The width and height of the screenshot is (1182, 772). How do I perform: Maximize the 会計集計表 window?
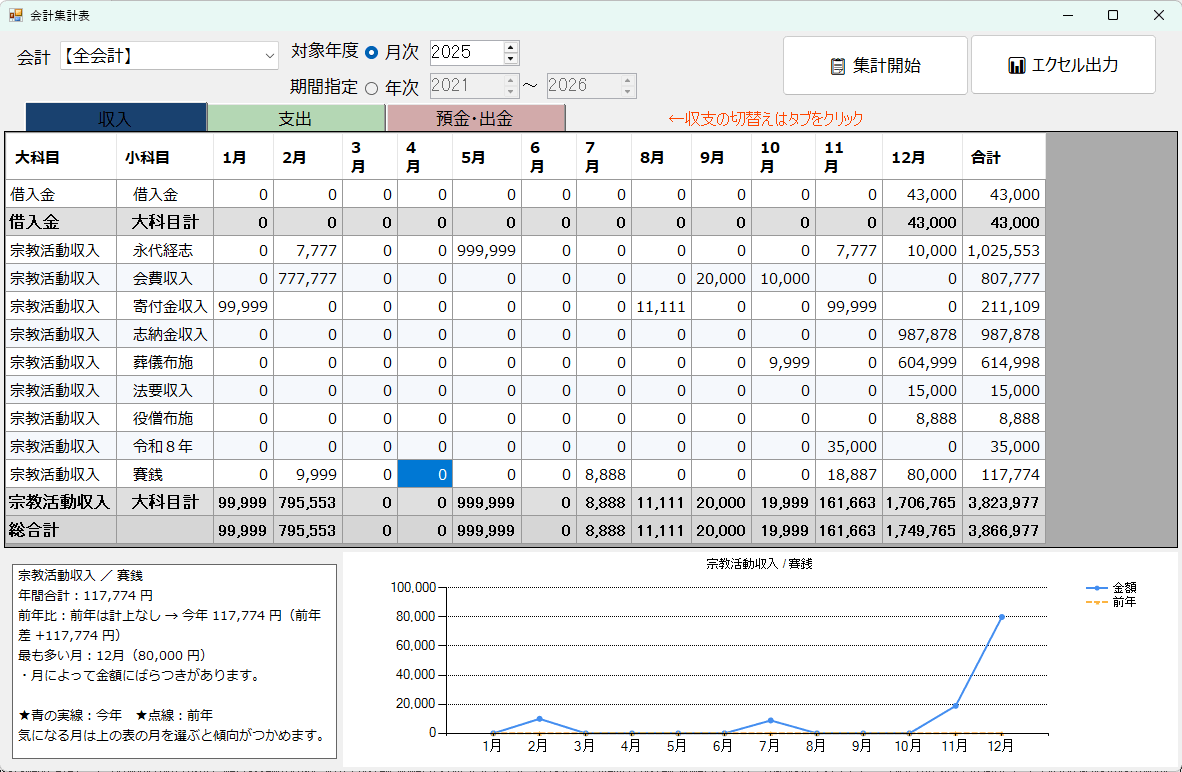(x=1112, y=15)
